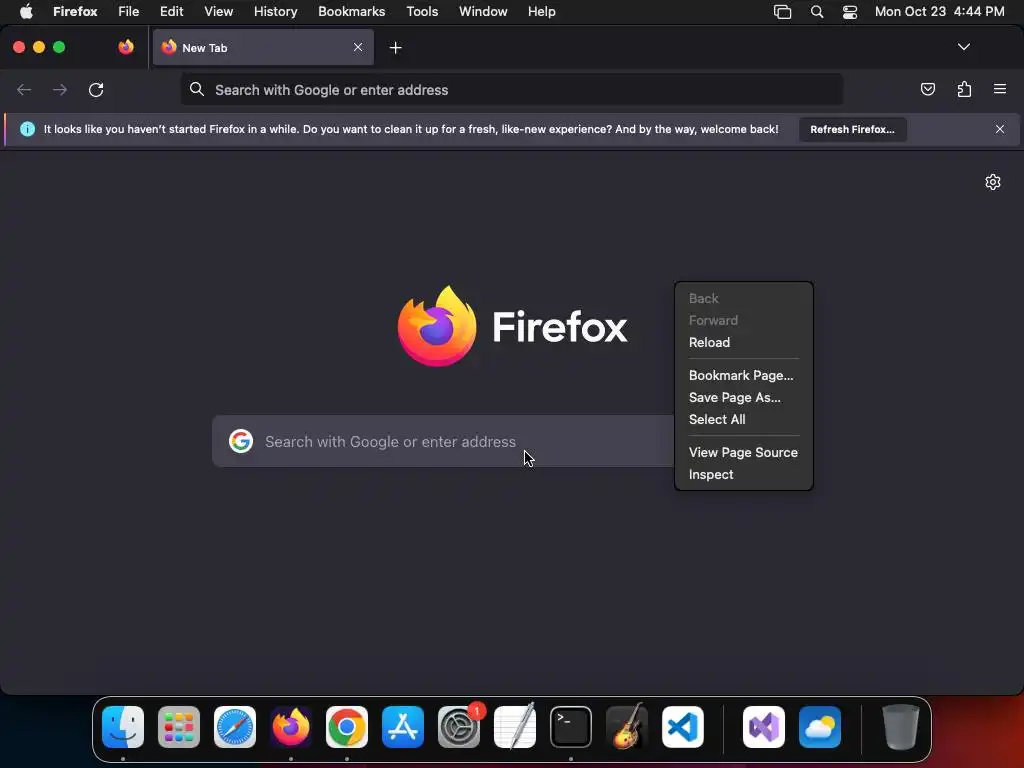Open the View menu
Image resolution: width=1024 pixels, height=768 pixels.
tap(218, 12)
